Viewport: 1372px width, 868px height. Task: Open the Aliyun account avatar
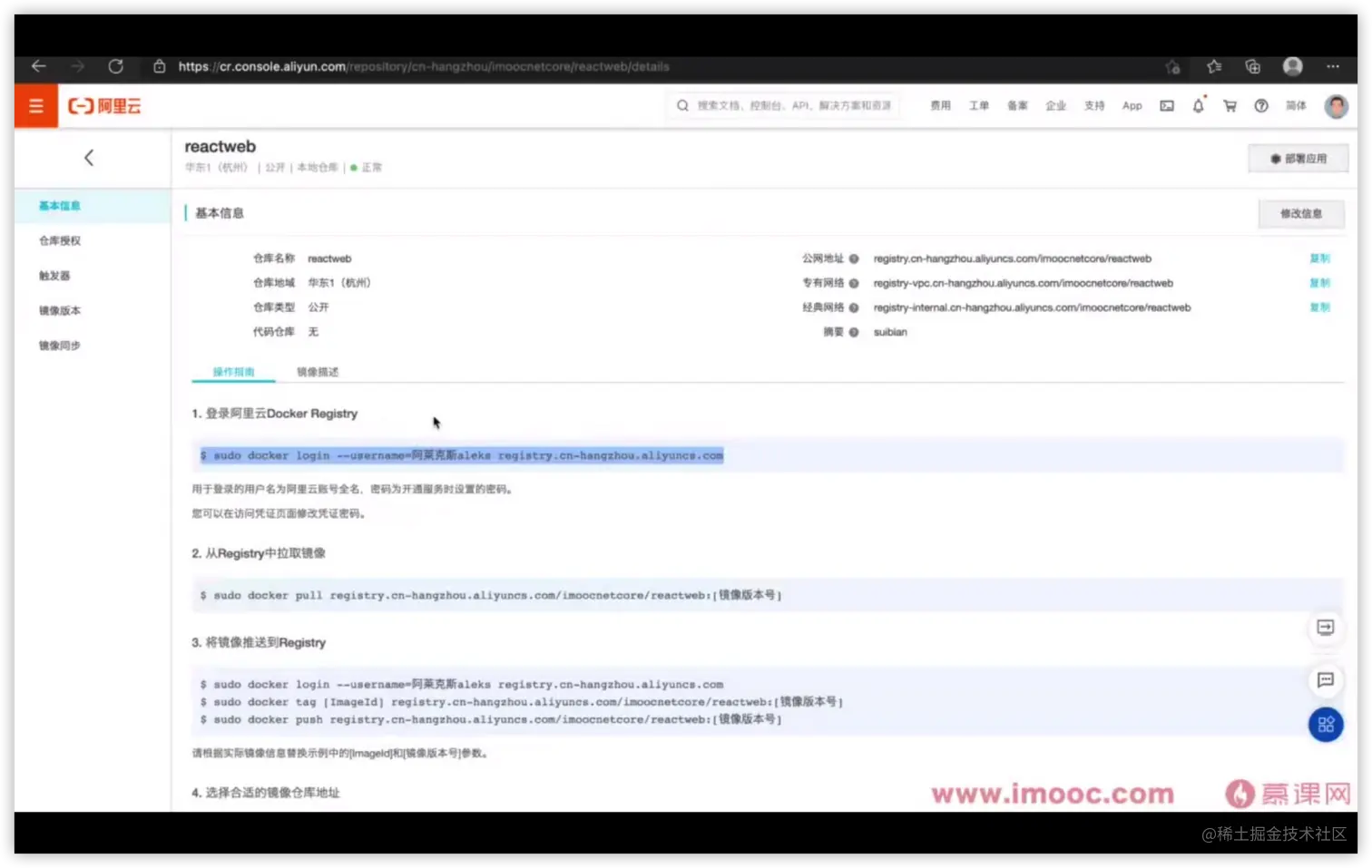[x=1336, y=106]
